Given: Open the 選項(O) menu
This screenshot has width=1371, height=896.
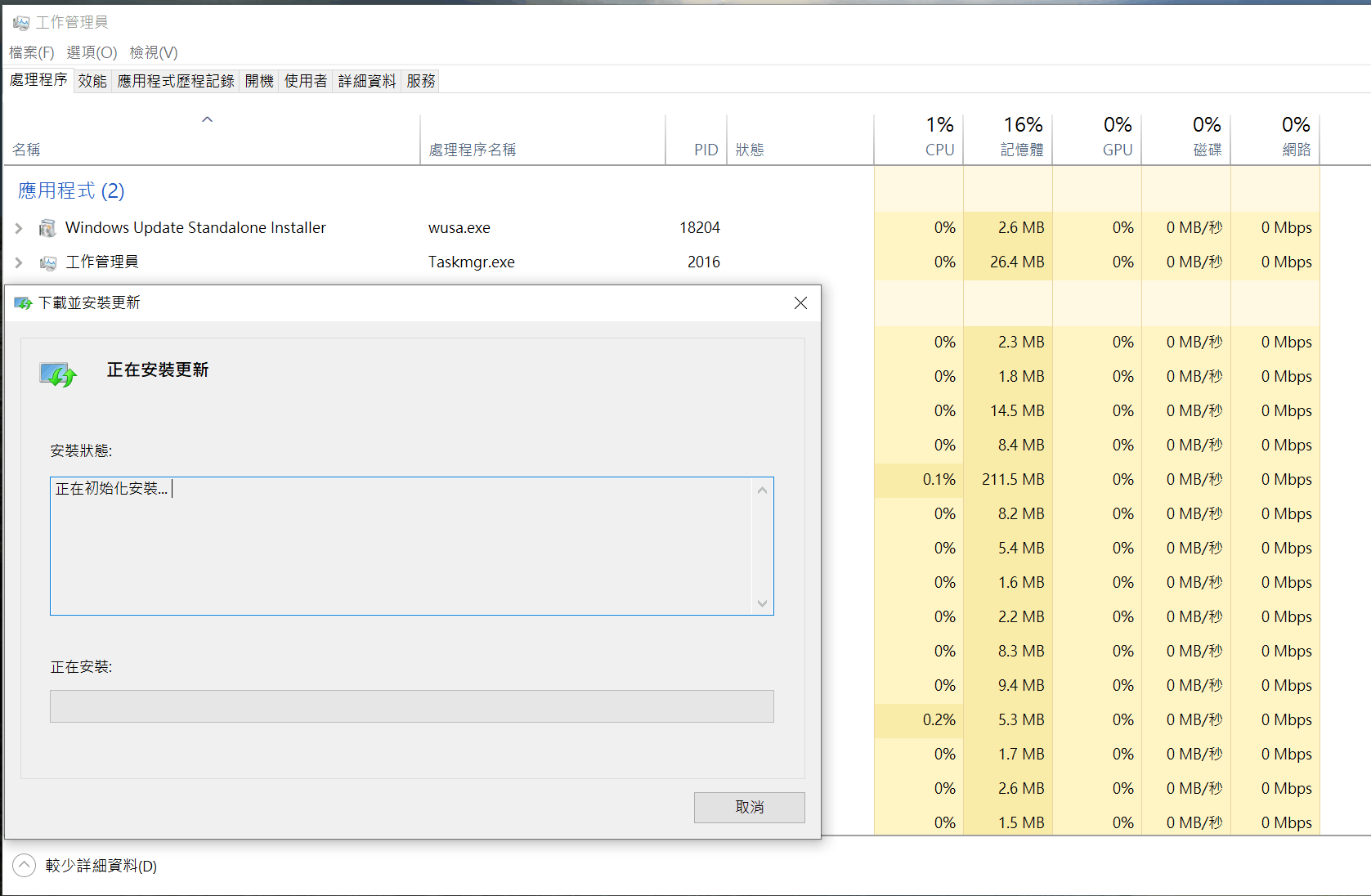Looking at the screenshot, I should 92,52.
